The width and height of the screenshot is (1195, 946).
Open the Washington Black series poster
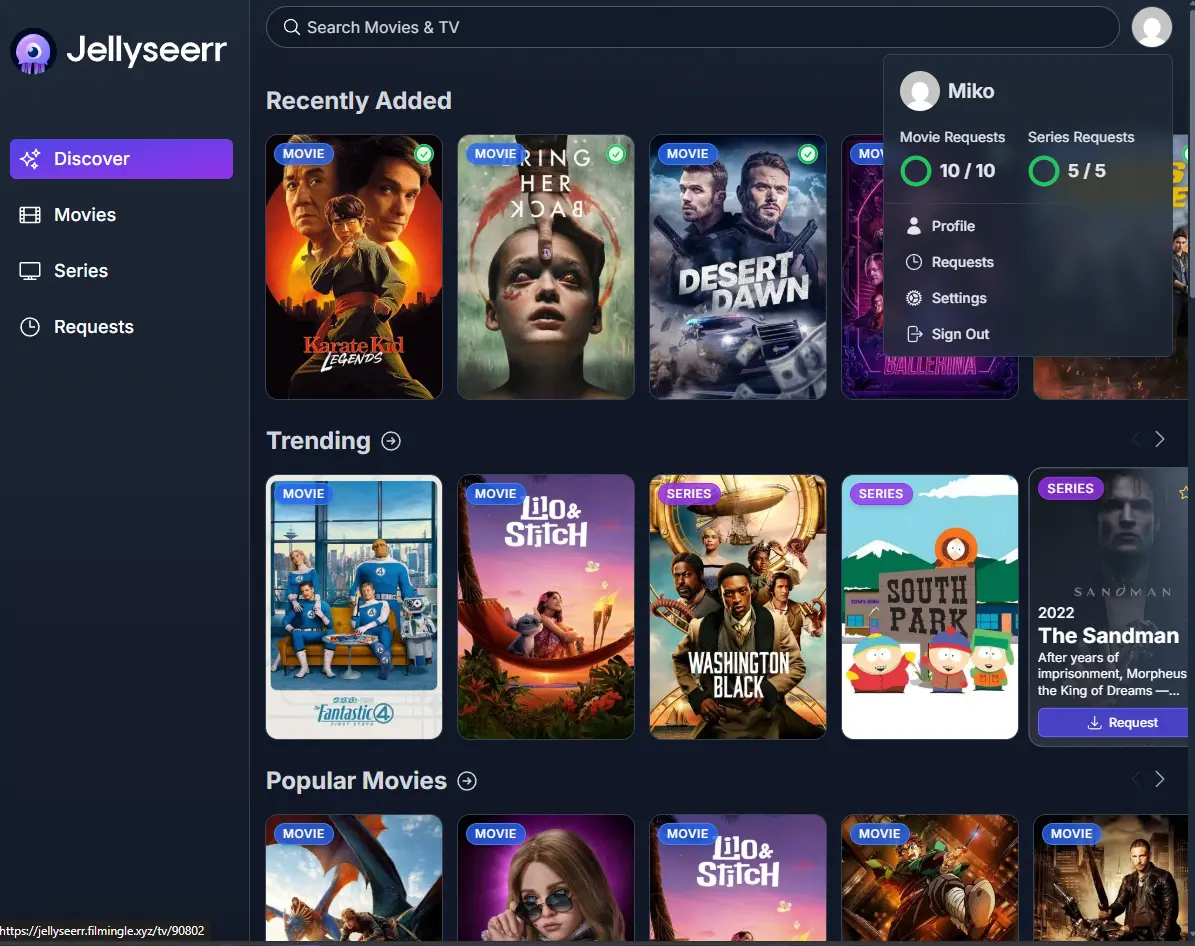pyautogui.click(x=738, y=607)
